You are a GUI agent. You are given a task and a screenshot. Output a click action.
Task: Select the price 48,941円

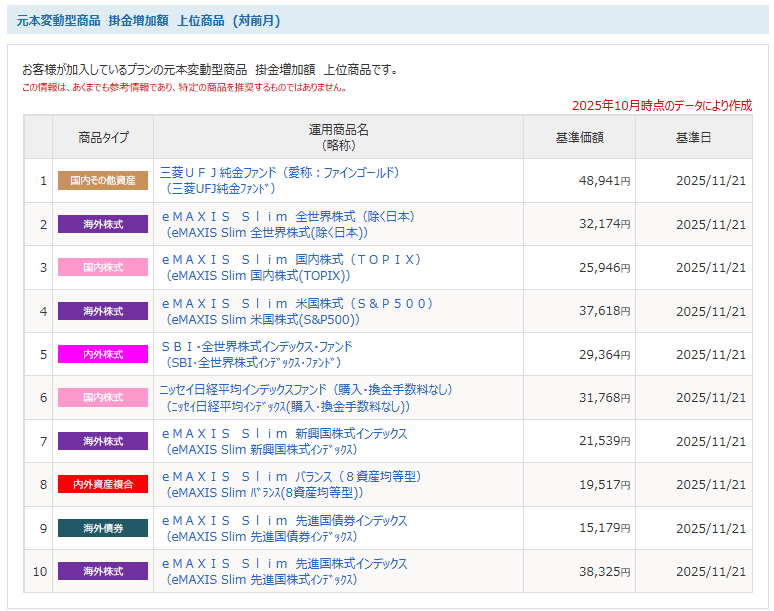pyautogui.click(x=604, y=181)
